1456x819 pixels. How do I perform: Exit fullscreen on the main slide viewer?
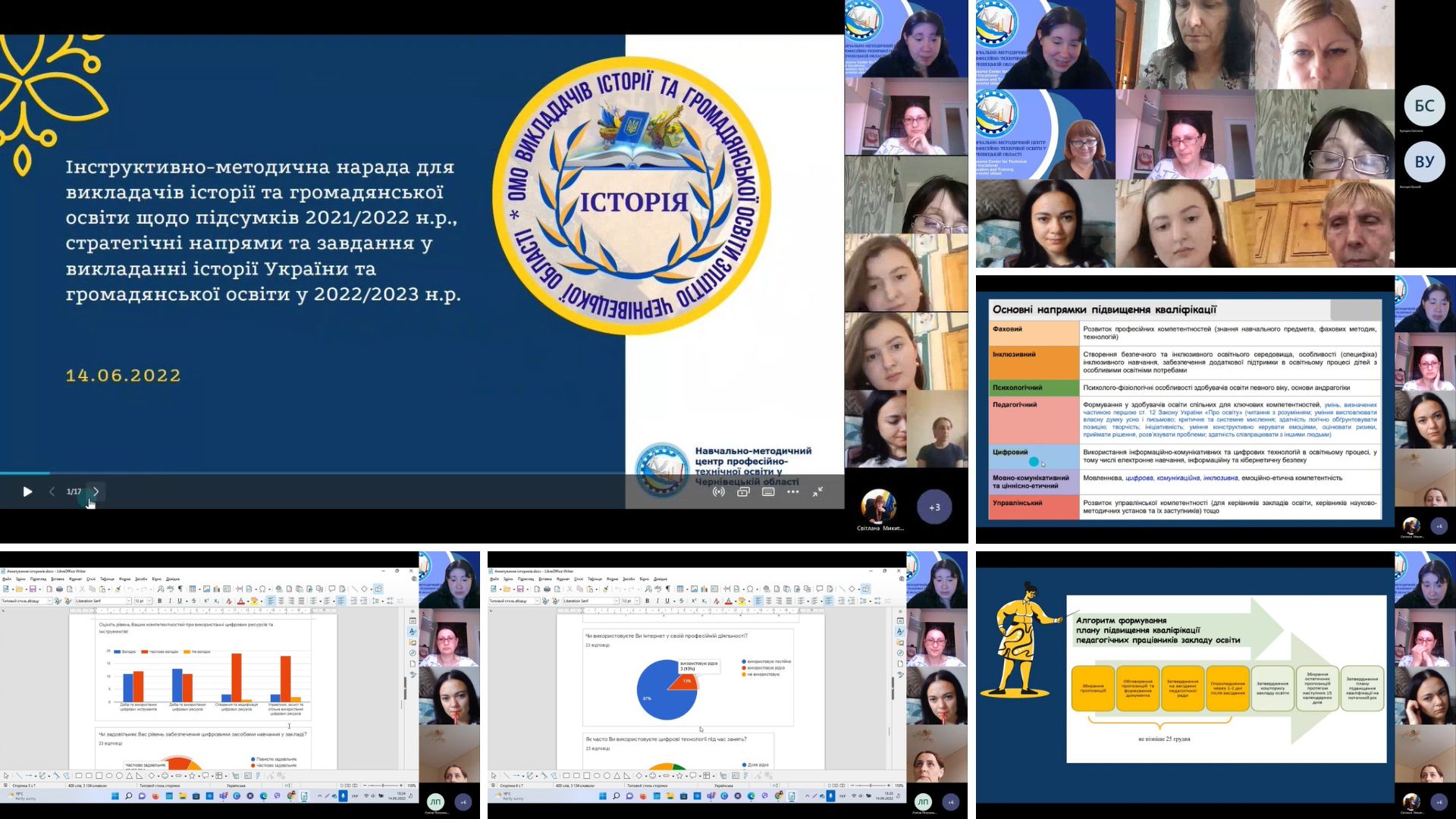pos(817,492)
